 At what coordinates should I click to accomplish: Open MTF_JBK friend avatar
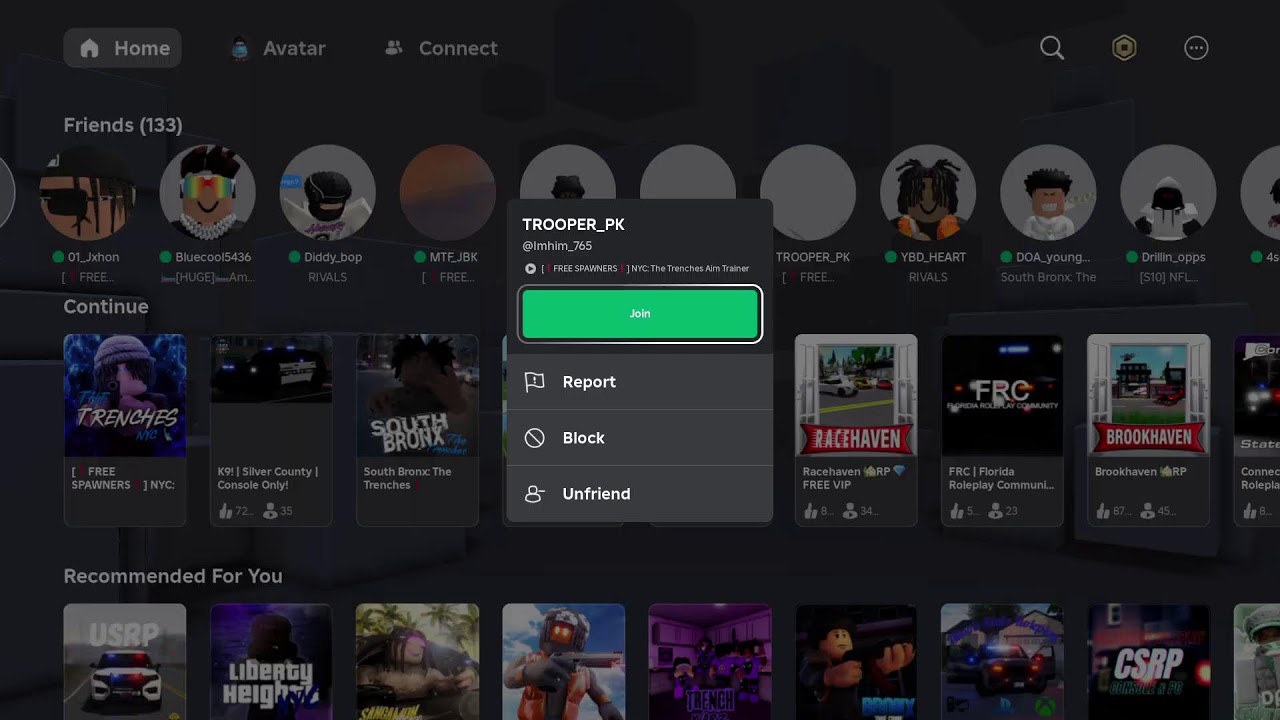pyautogui.click(x=447, y=193)
